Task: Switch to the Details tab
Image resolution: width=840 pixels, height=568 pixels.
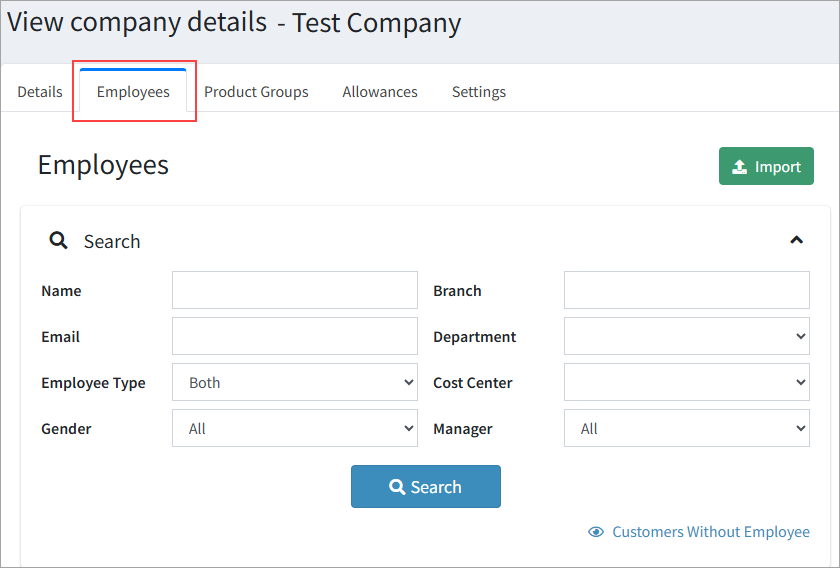Action: pos(40,92)
